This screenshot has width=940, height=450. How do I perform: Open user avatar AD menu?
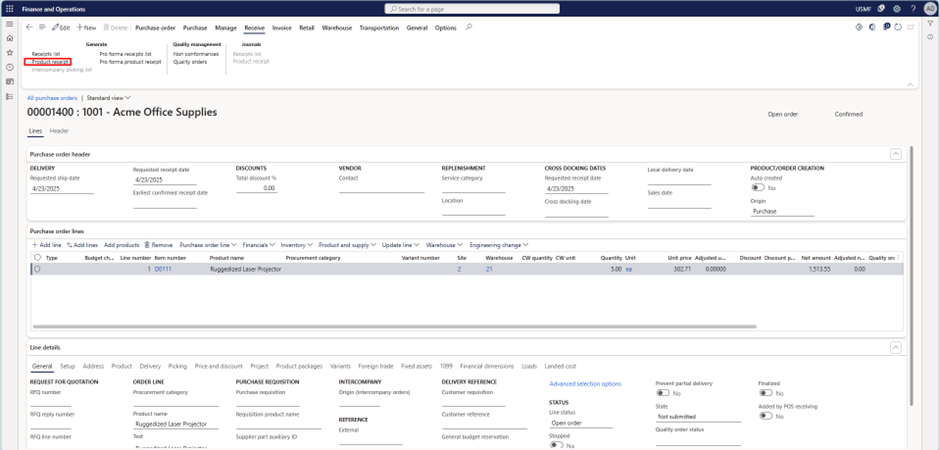pos(929,9)
